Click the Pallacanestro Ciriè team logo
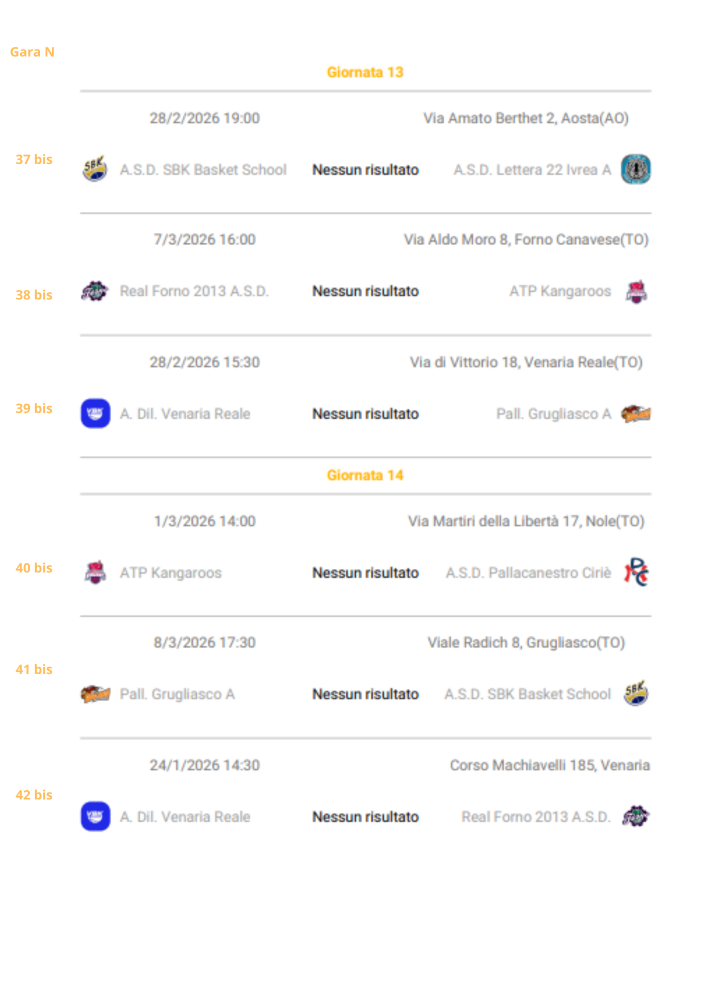The image size is (720, 1000). tap(636, 572)
